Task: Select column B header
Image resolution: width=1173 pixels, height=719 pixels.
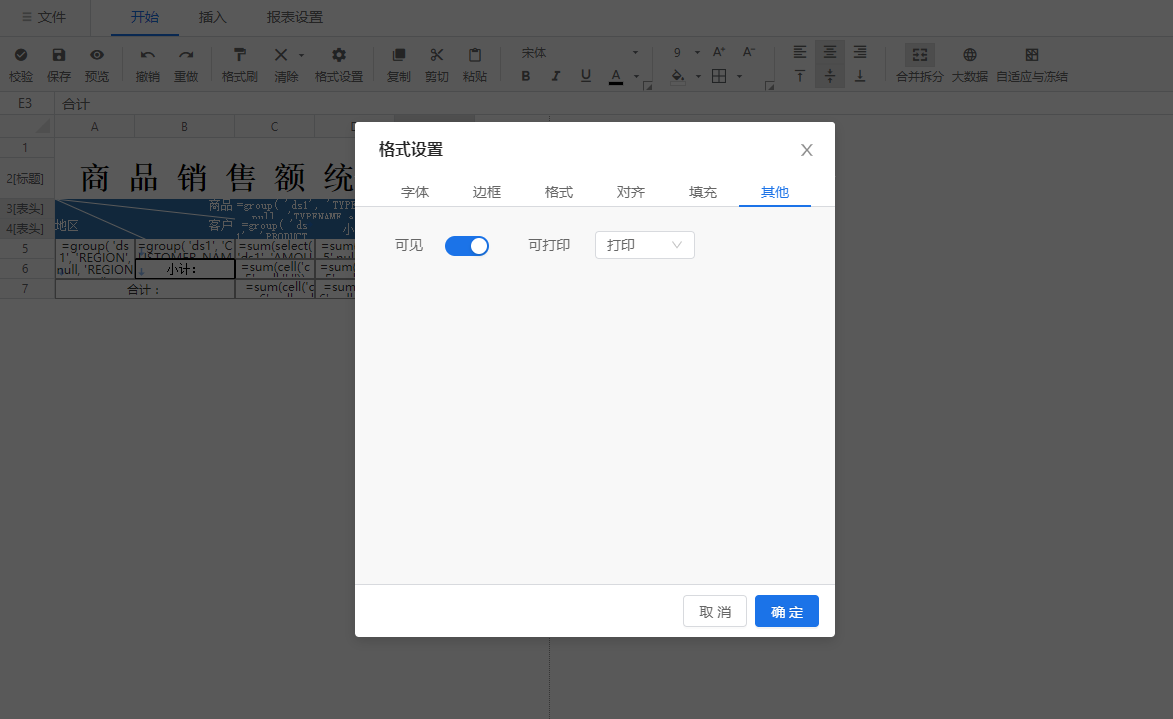Action: 184,126
